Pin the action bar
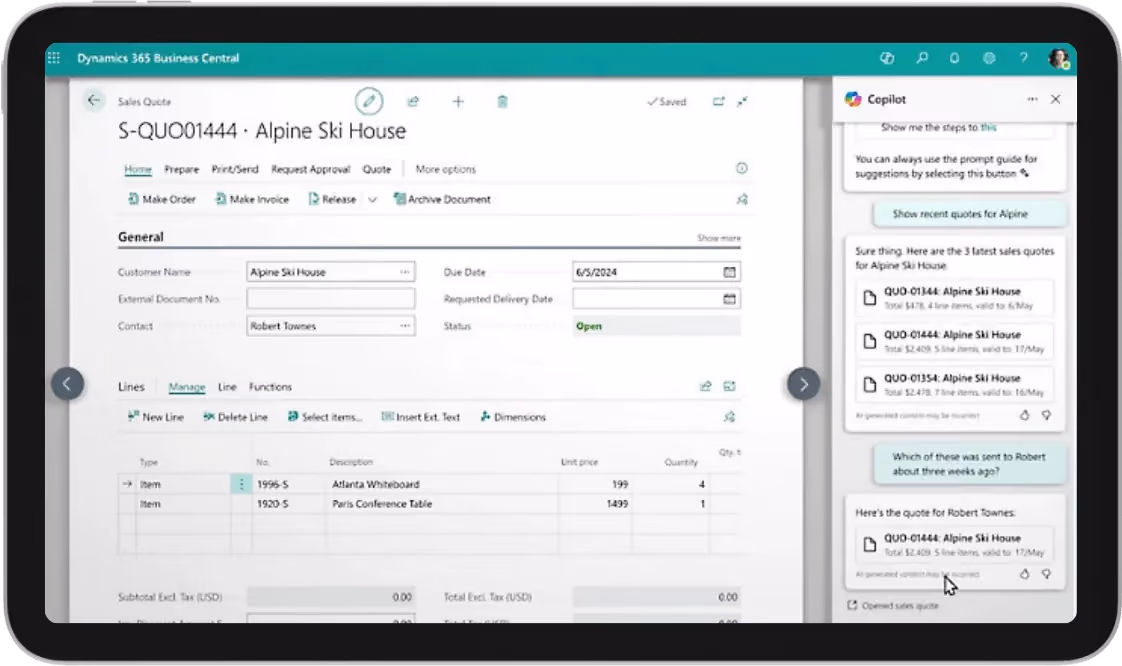This screenshot has width=1122, height=666. (742, 200)
